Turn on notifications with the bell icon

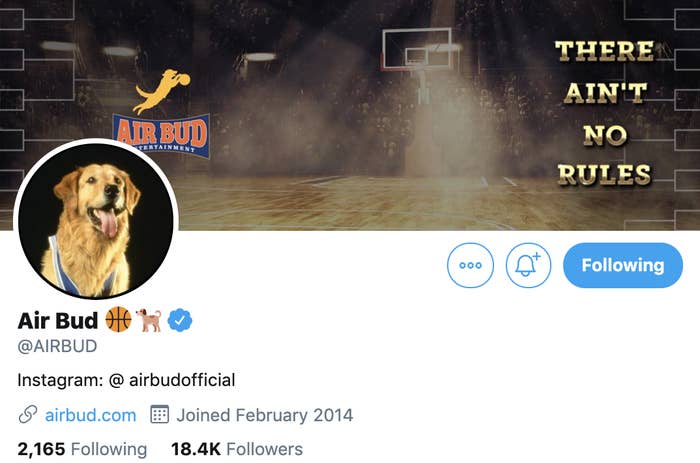click(x=528, y=265)
